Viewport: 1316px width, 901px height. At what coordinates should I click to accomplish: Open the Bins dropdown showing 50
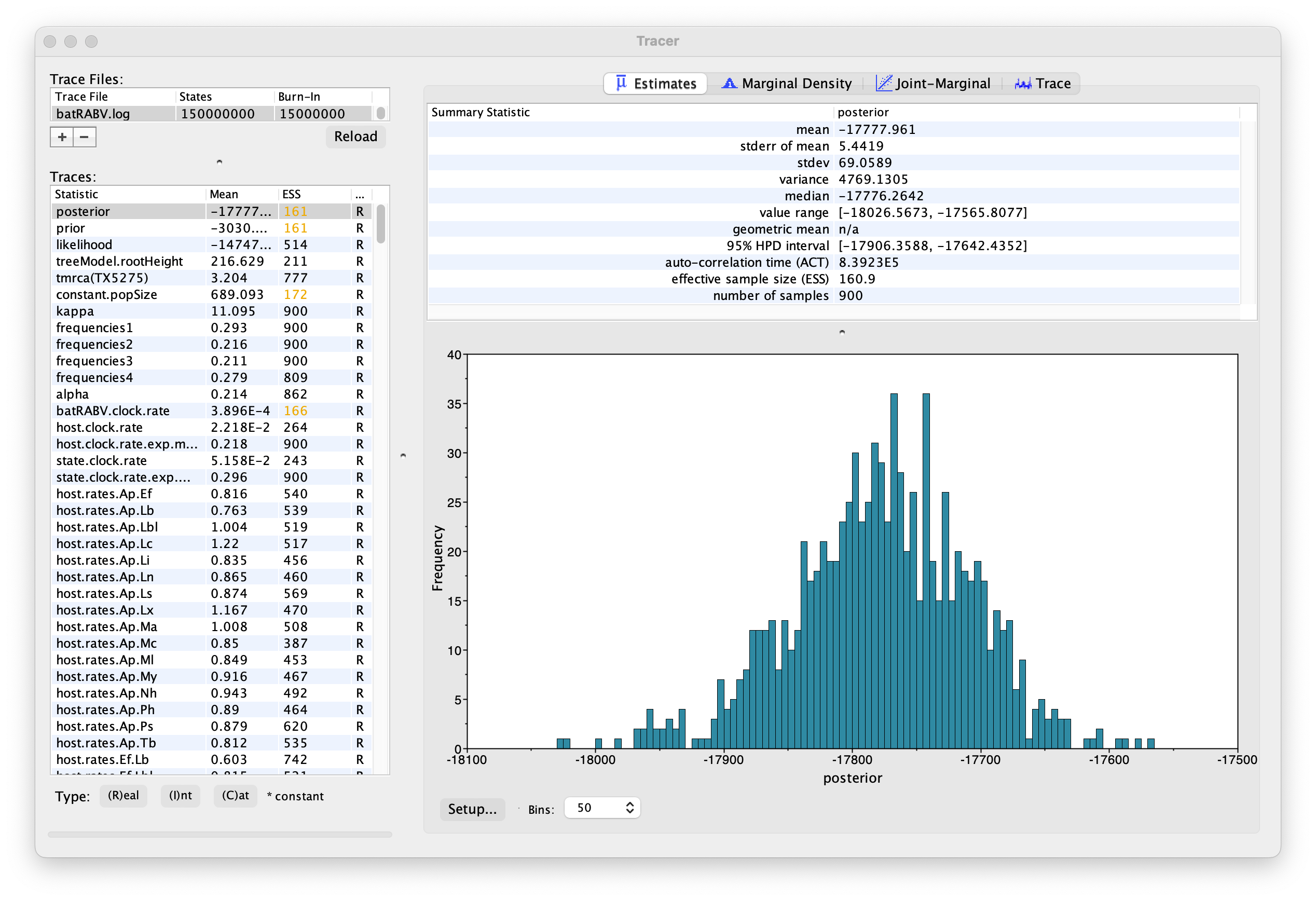tap(602, 808)
